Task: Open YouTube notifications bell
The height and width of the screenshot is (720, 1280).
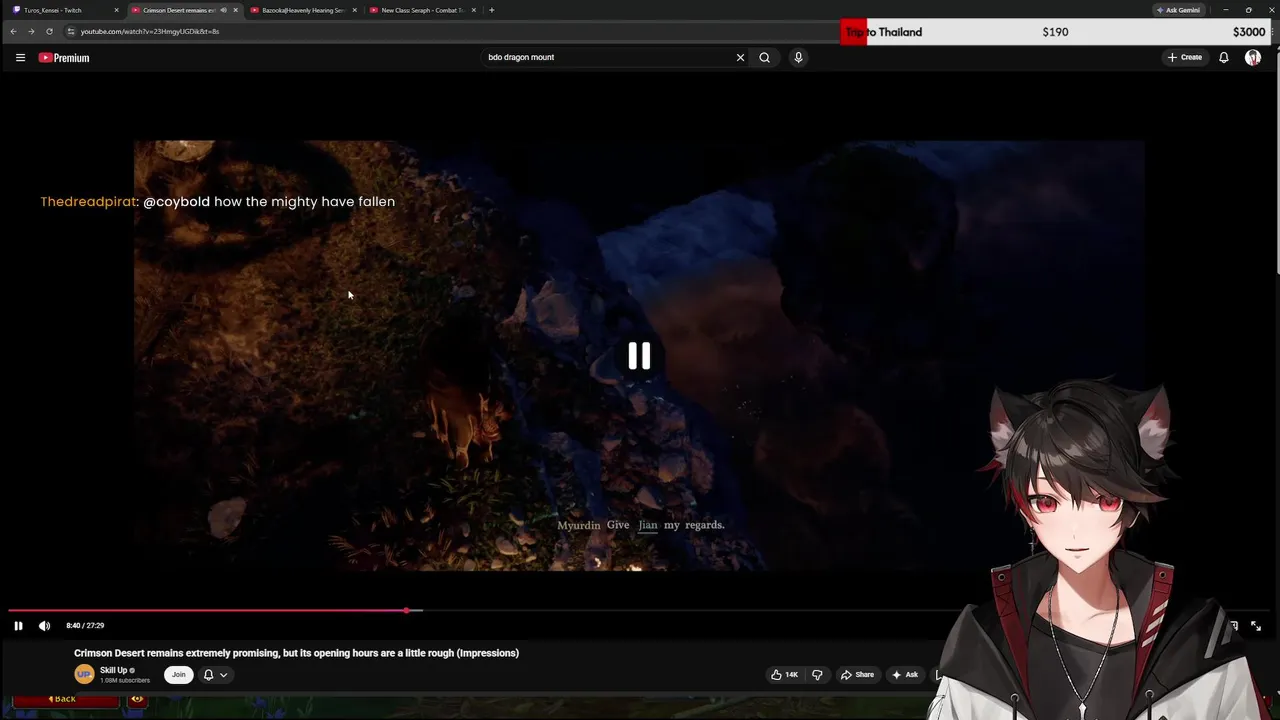Action: [1223, 57]
